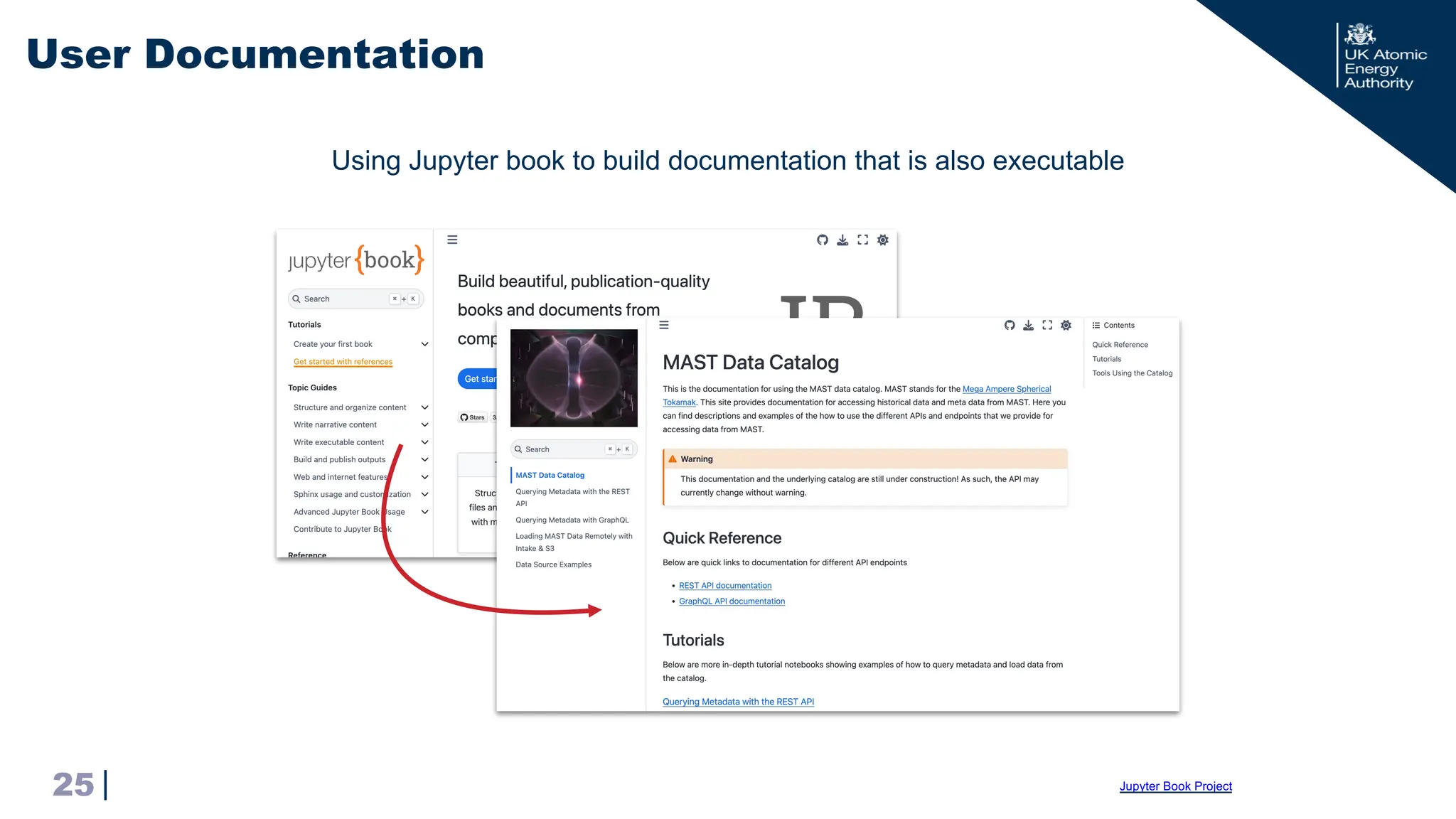Expand Build and publish outputs chevron
This screenshot has height=819, width=1456.
click(424, 460)
